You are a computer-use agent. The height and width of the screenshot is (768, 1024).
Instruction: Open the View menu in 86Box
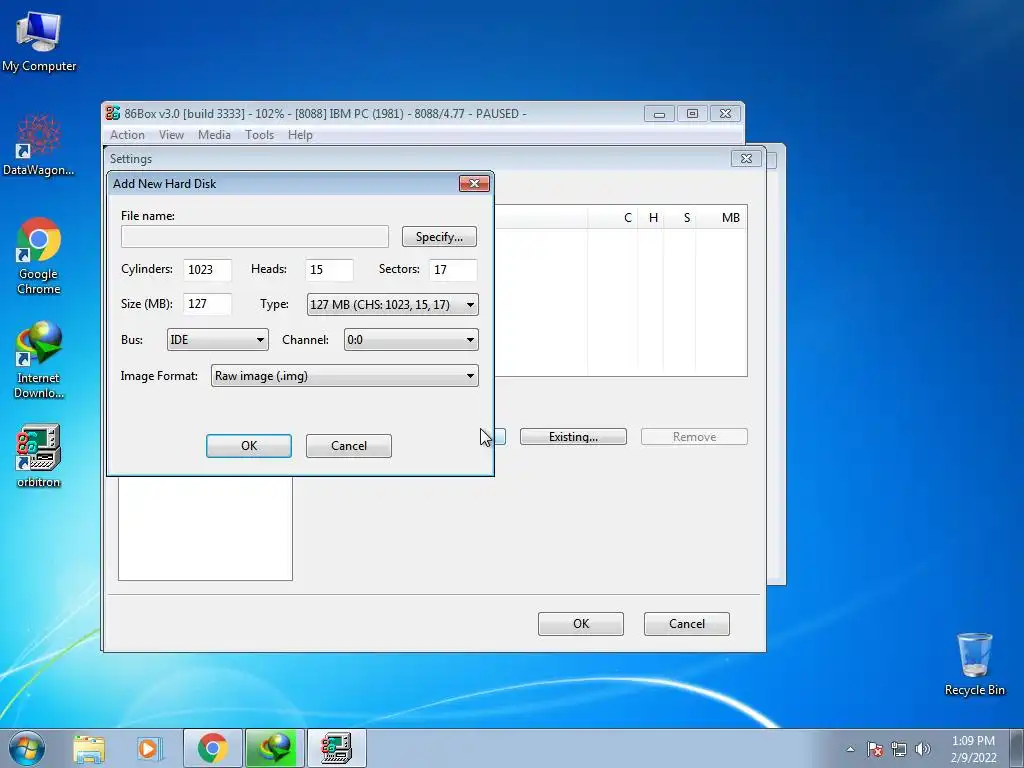pyautogui.click(x=171, y=135)
